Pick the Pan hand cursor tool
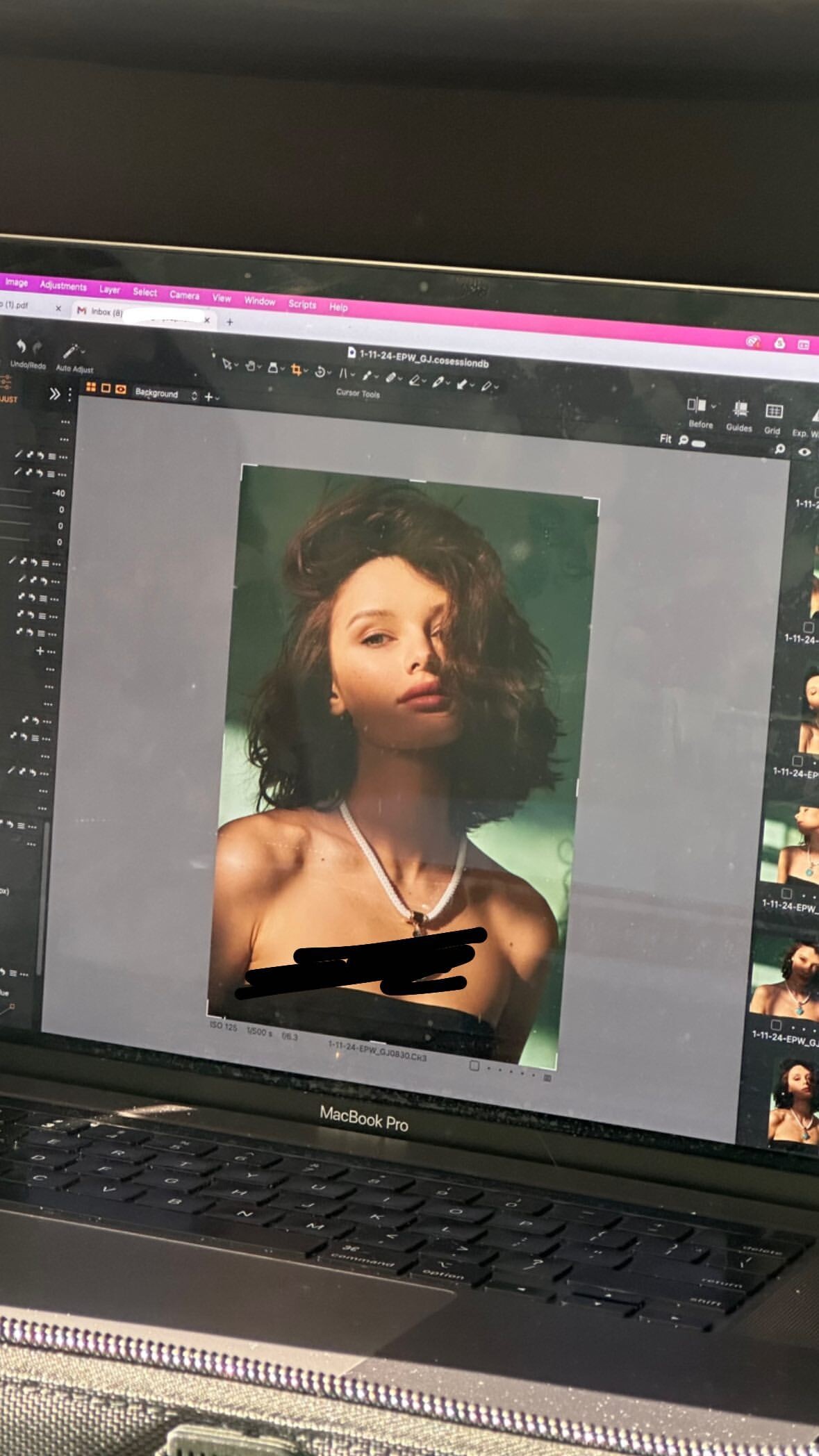Image resolution: width=819 pixels, height=1456 pixels. (x=251, y=366)
